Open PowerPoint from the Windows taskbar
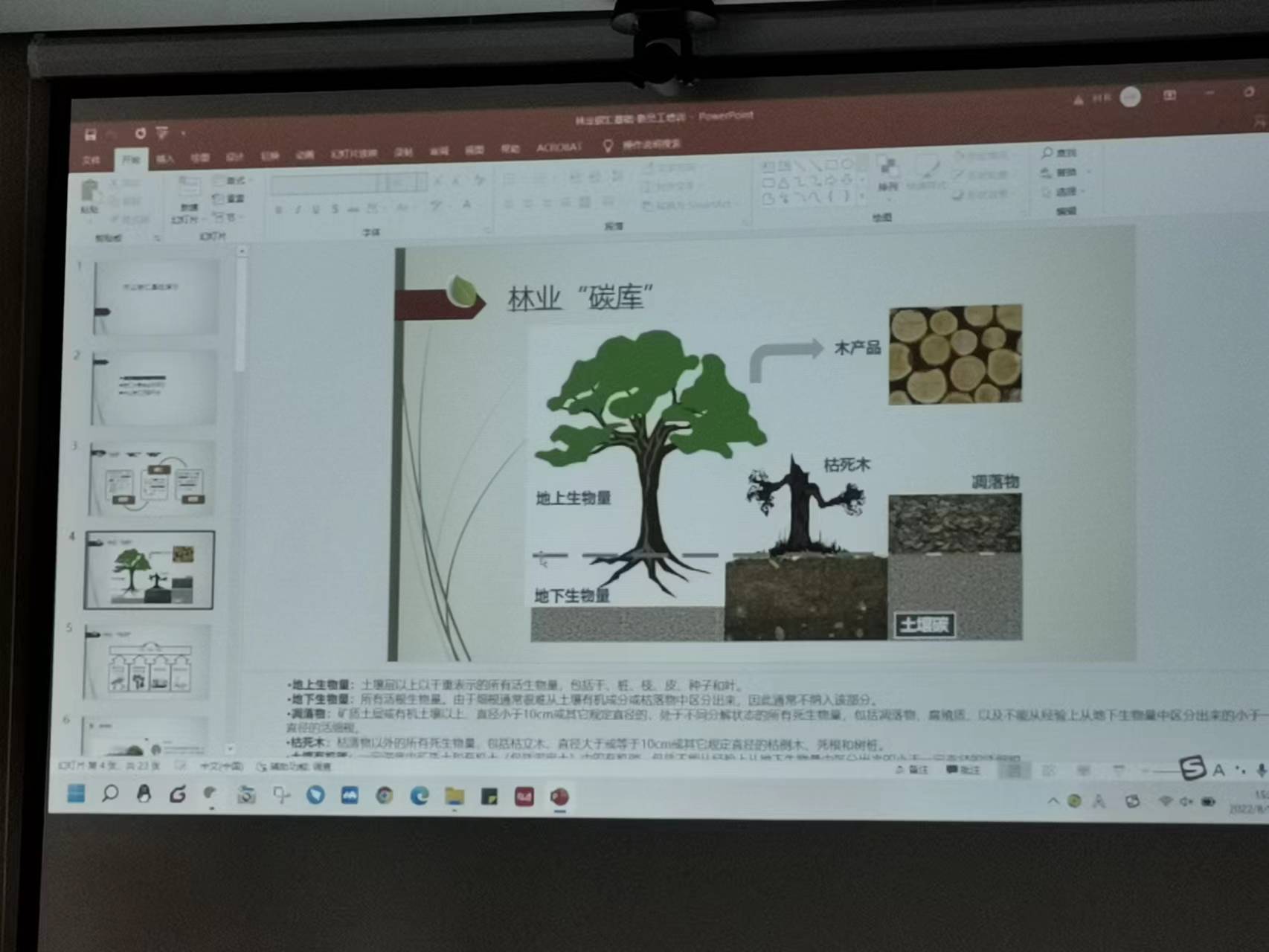Screen dimensions: 1269x952 (x=559, y=797)
